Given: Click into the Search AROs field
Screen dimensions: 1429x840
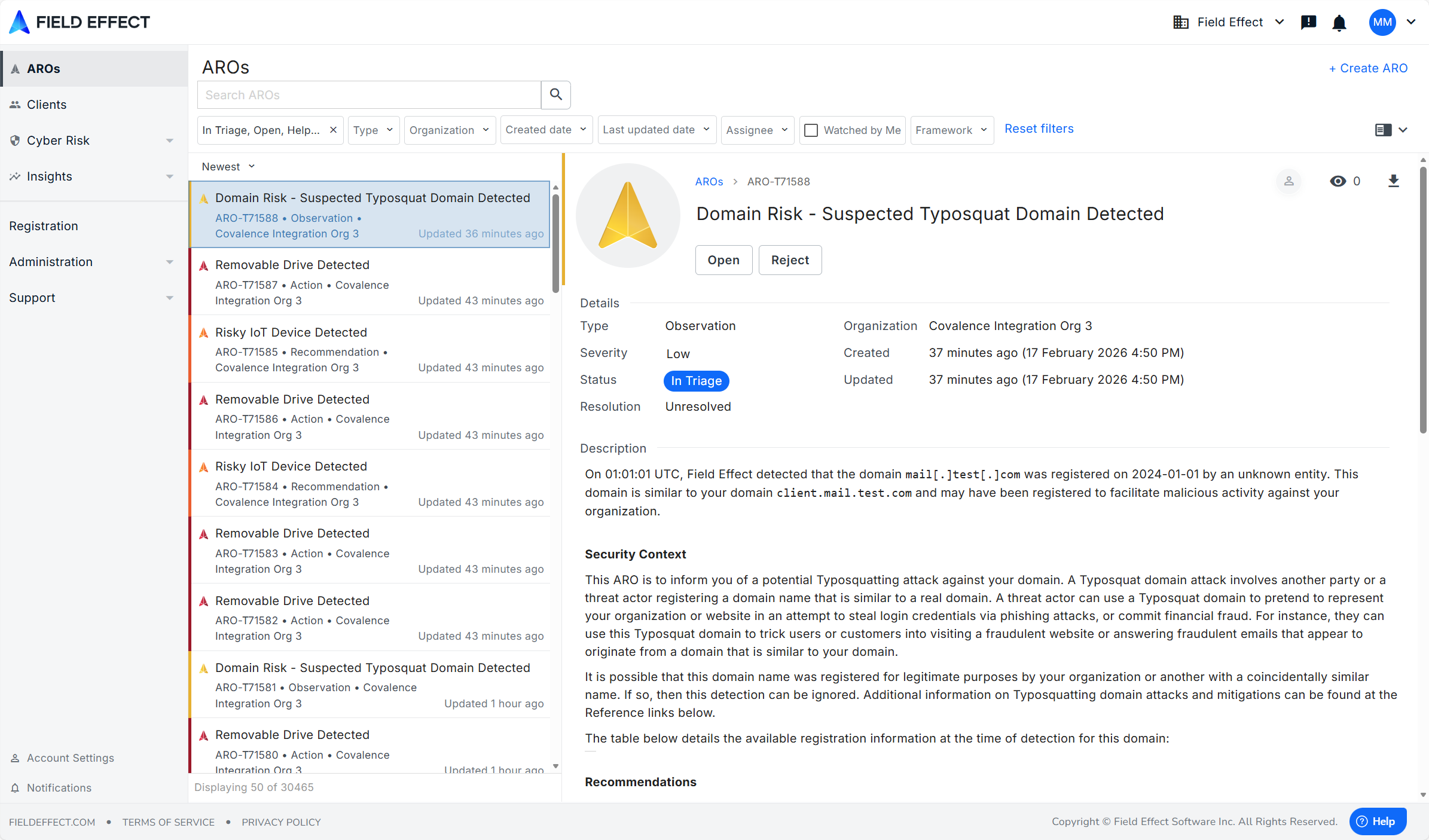Looking at the screenshot, I should (x=369, y=94).
